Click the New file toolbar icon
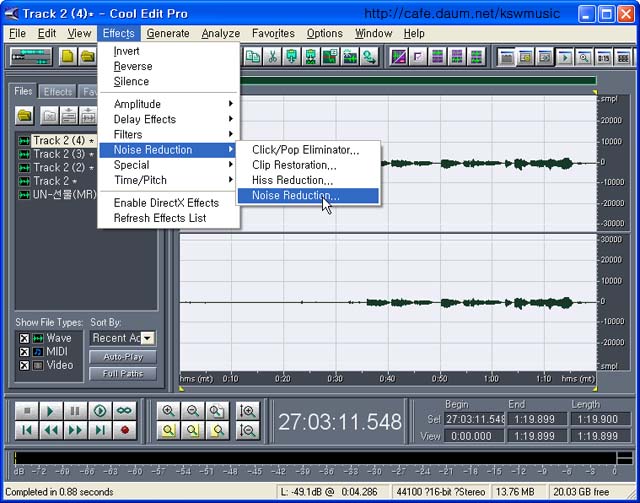Image resolution: width=640 pixels, height=503 pixels. [68, 57]
